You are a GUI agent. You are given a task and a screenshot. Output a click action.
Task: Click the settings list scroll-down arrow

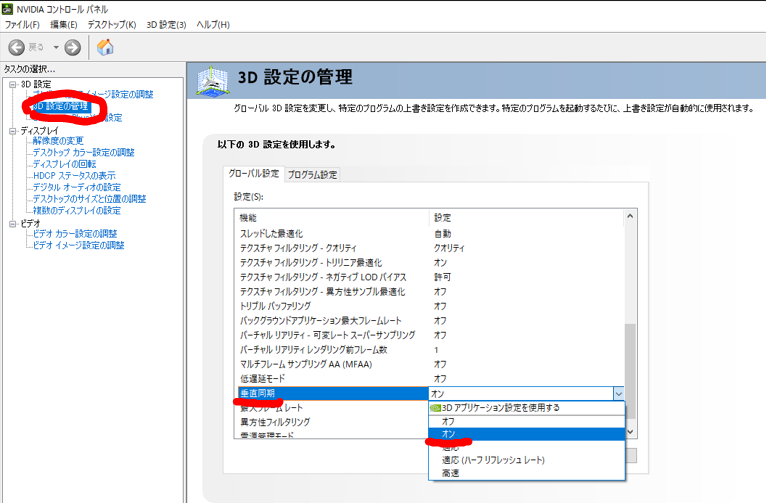coord(630,432)
